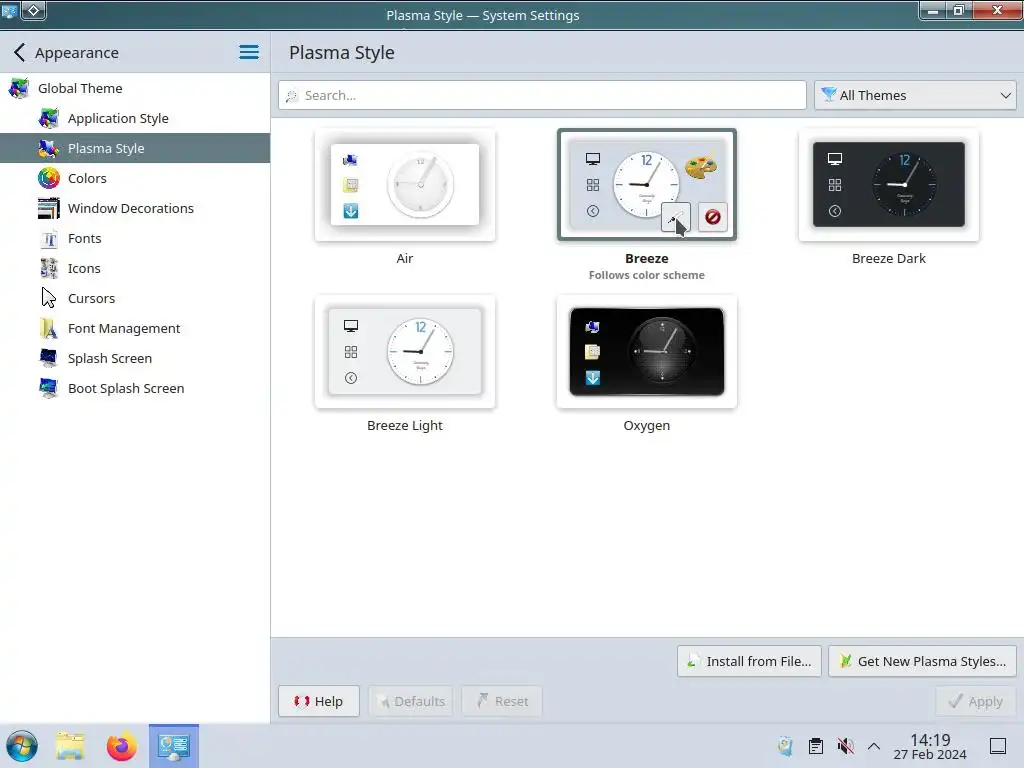Open Fonts settings
Viewport: 1024px width, 768px height.
click(x=135, y=238)
